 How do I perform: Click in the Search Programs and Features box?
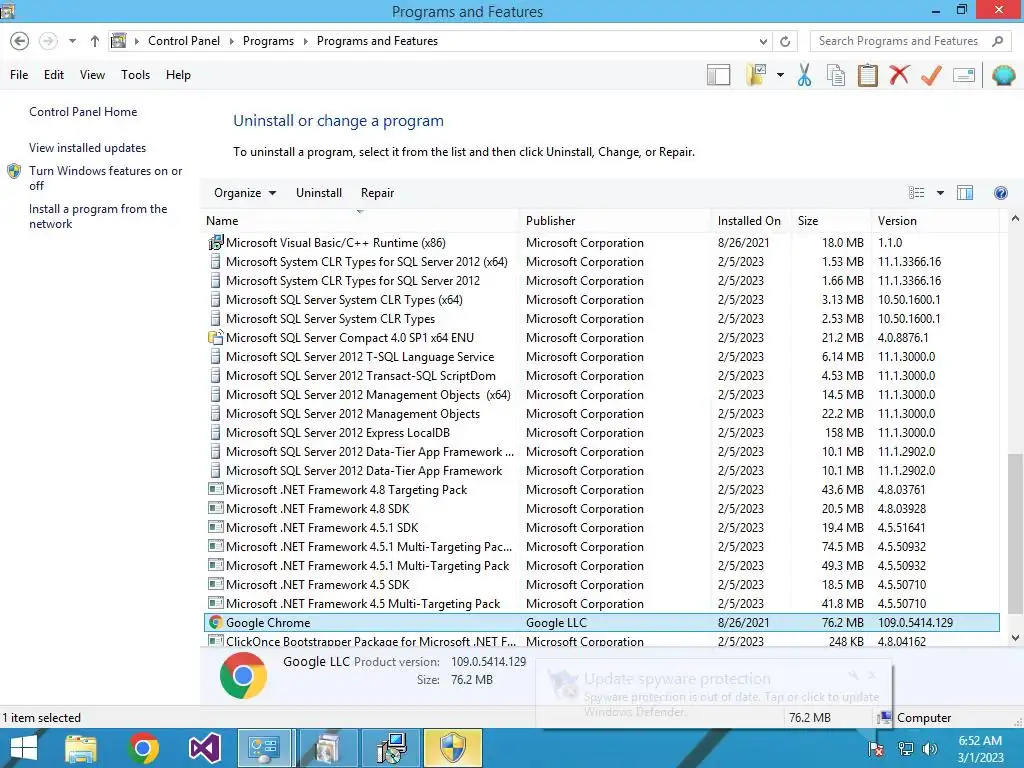[898, 41]
